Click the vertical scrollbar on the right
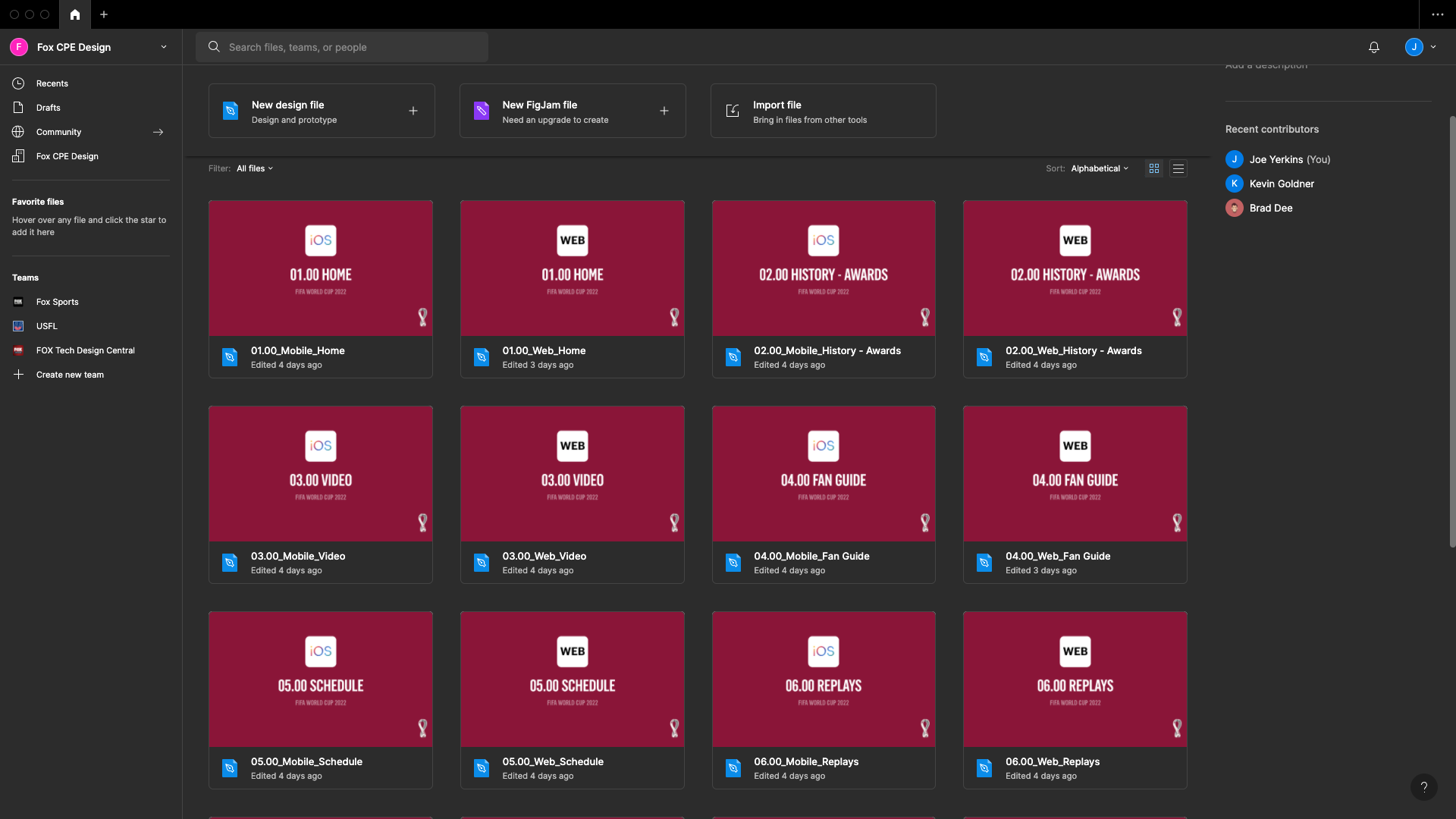This screenshot has height=819, width=1456. click(1451, 331)
